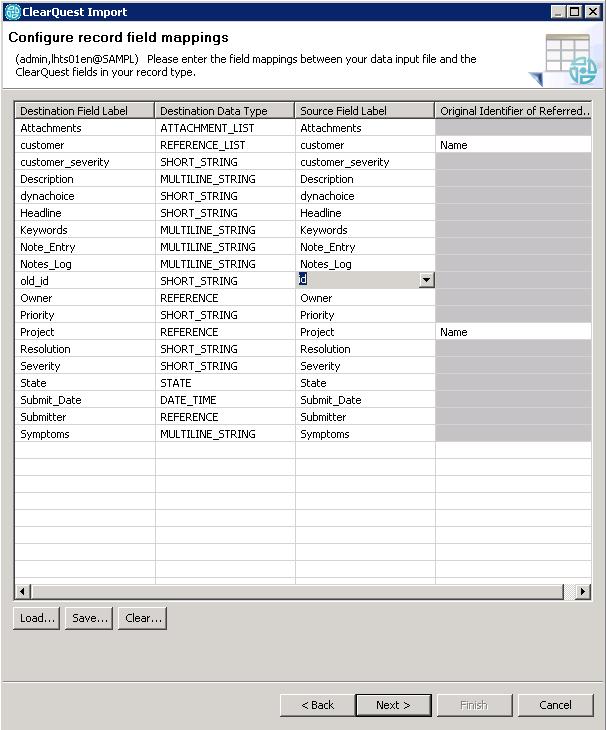Screen dimensions: 606x730
Task: Select the Description source field cell
Action: click(365, 179)
